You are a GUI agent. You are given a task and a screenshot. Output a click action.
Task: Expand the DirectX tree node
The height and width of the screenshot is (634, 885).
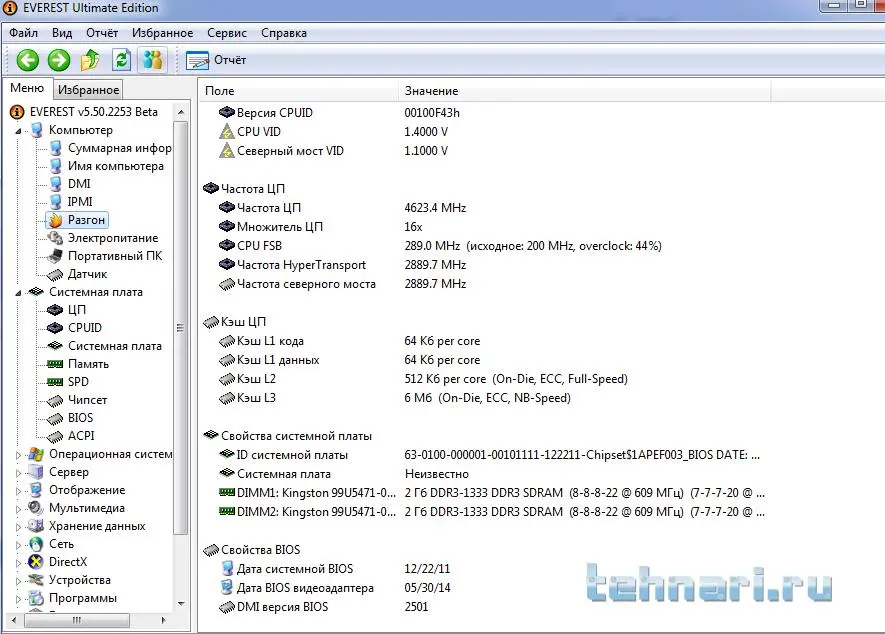18,563
